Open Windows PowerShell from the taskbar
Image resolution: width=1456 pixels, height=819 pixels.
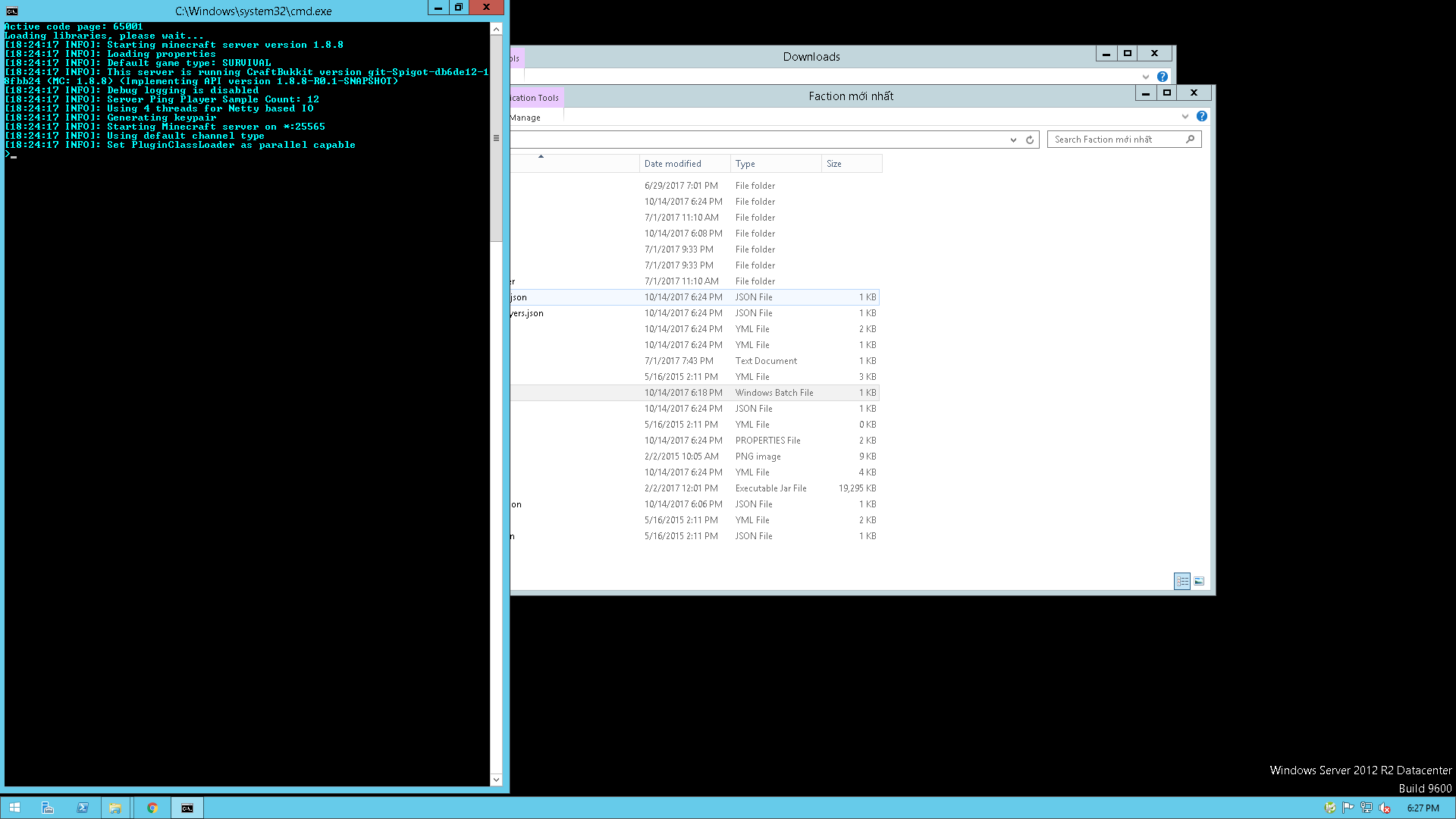coord(82,808)
